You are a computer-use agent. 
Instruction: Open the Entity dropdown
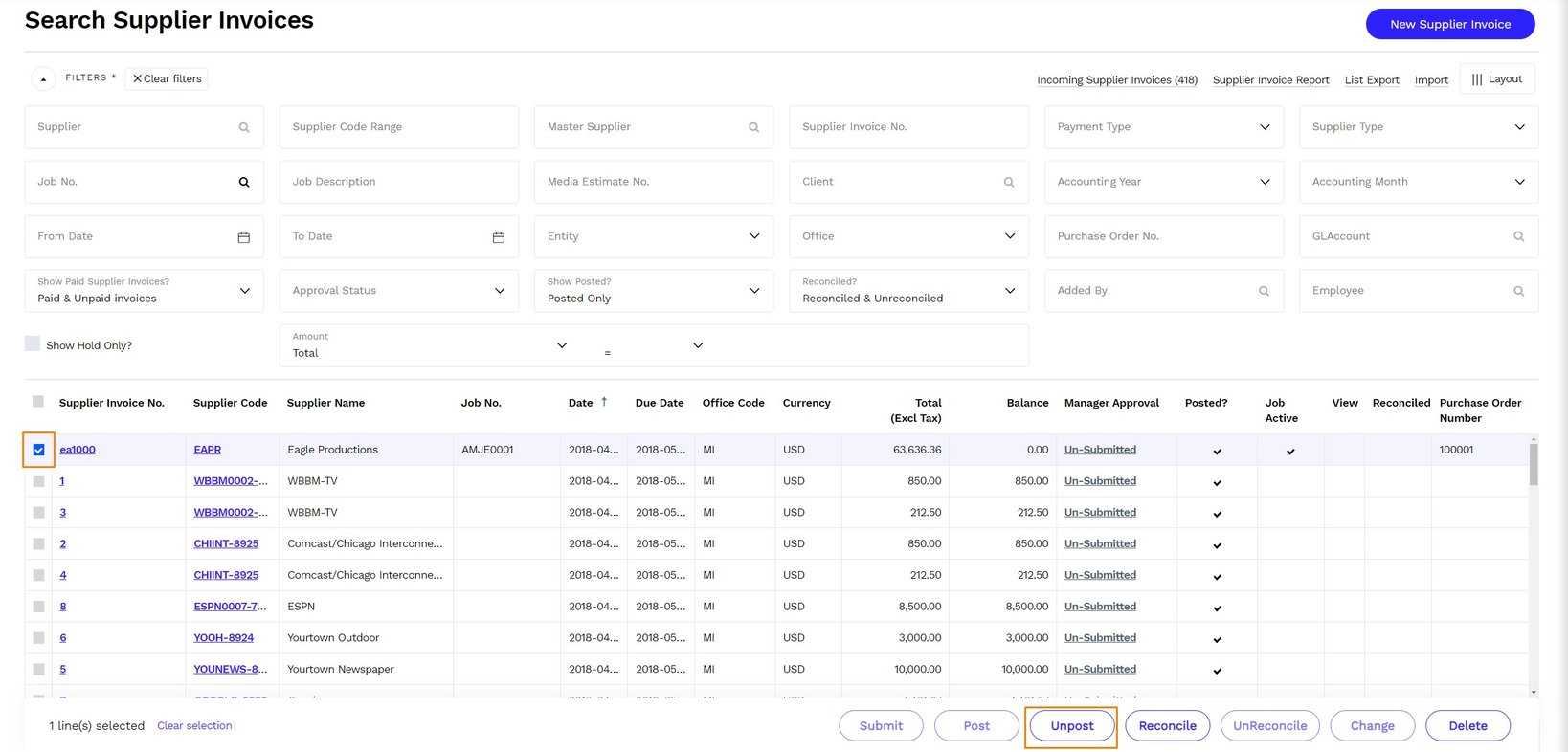click(654, 236)
